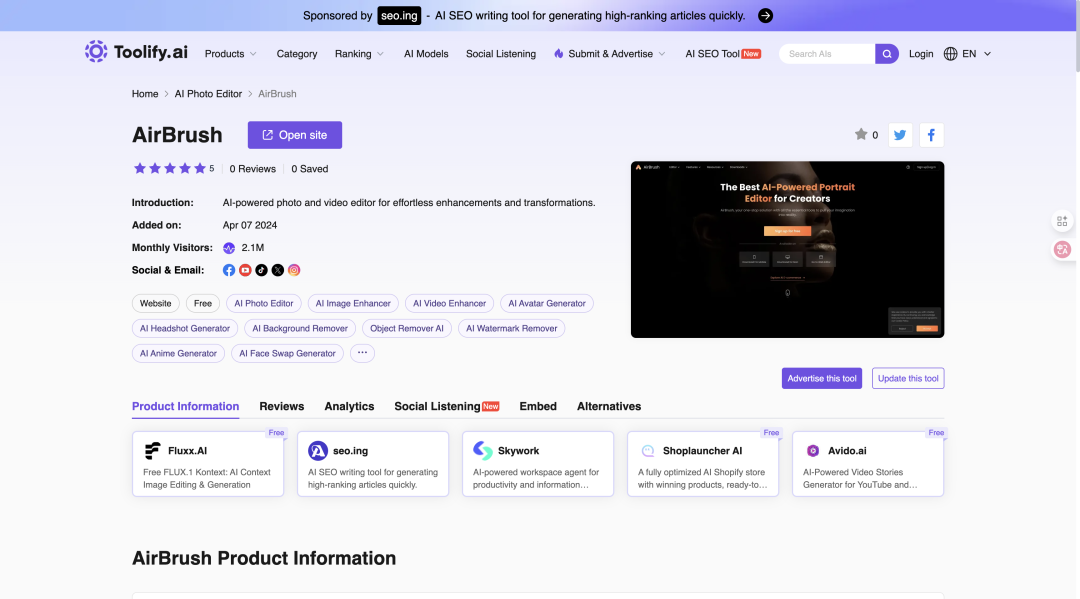Switch to the Social Listening tab
The height and width of the screenshot is (599, 1080).
[x=446, y=406]
